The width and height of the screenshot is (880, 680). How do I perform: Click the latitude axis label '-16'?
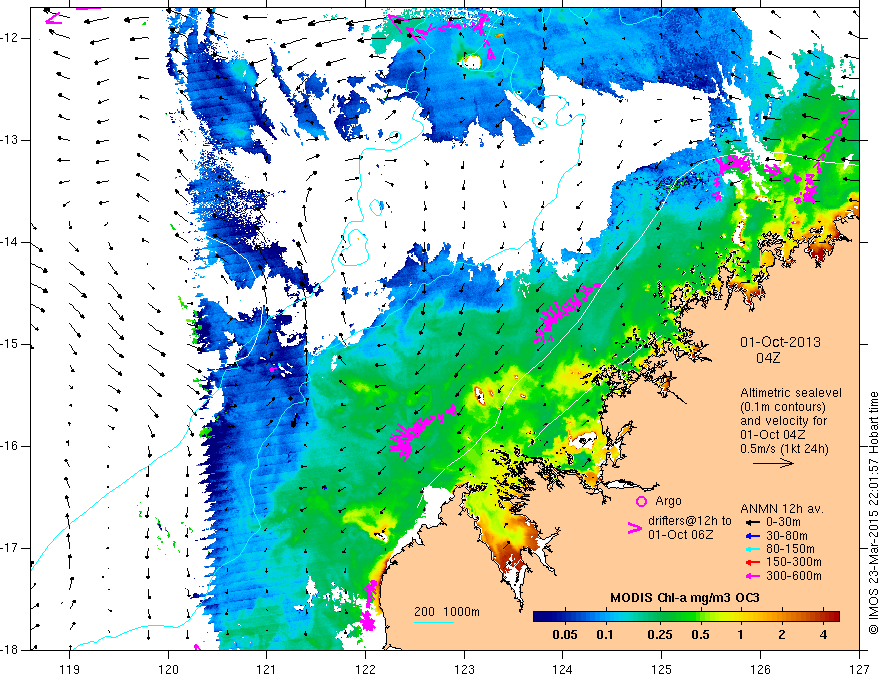[10, 446]
